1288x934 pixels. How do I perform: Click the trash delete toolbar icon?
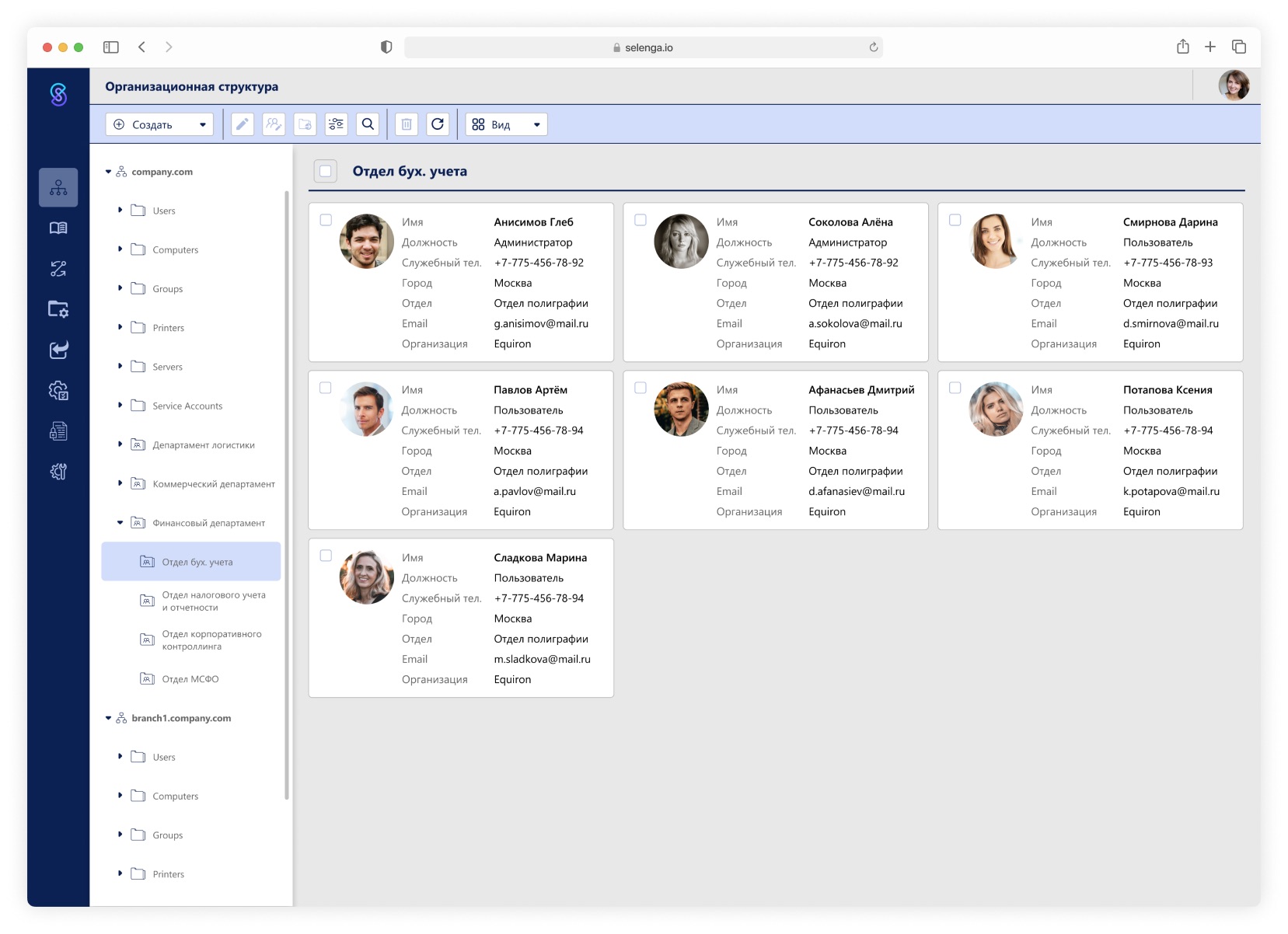pyautogui.click(x=407, y=124)
